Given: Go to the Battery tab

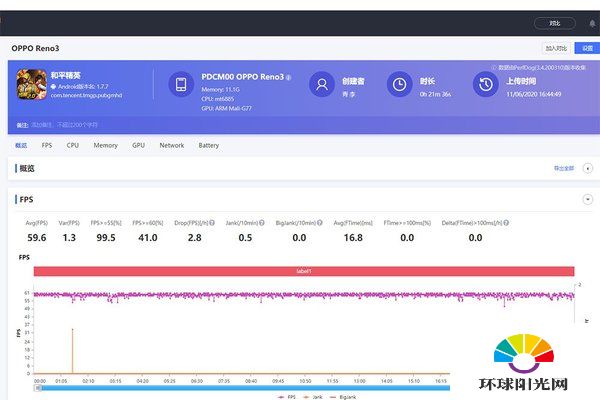Looking at the screenshot, I should (x=209, y=145).
